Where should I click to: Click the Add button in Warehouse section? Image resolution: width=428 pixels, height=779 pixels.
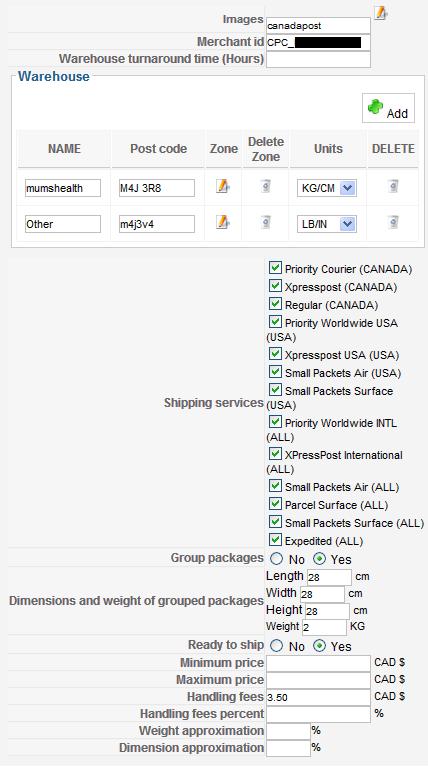coord(388,108)
